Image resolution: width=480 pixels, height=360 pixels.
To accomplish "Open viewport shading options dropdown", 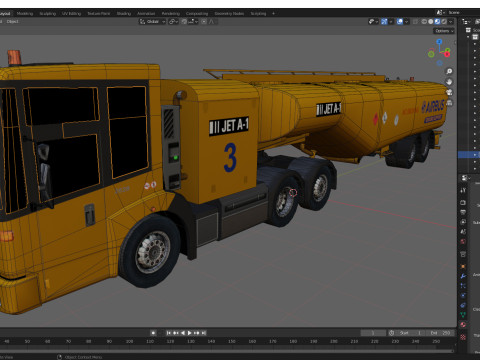I will (x=451, y=21).
